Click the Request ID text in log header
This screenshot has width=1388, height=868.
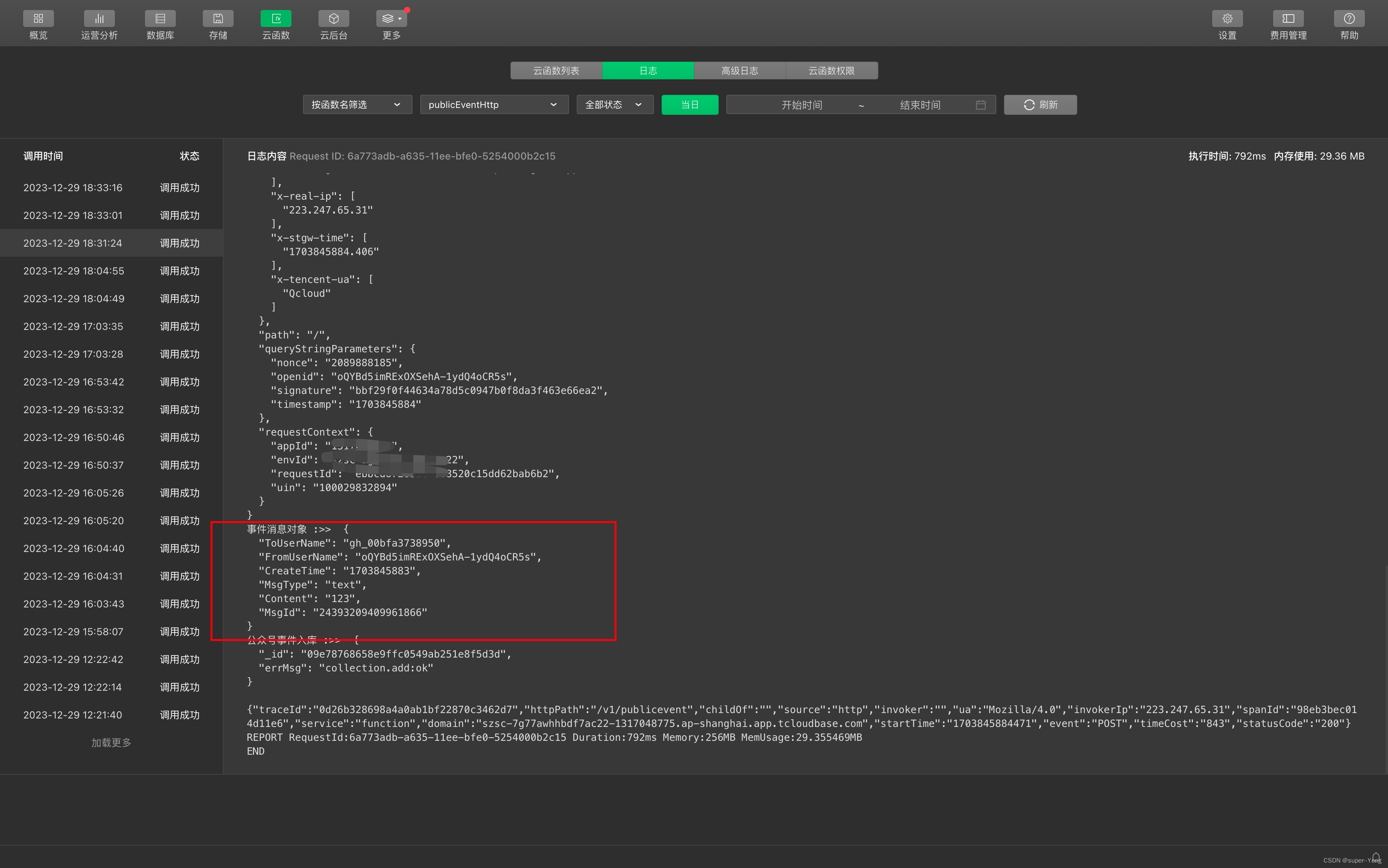click(422, 156)
